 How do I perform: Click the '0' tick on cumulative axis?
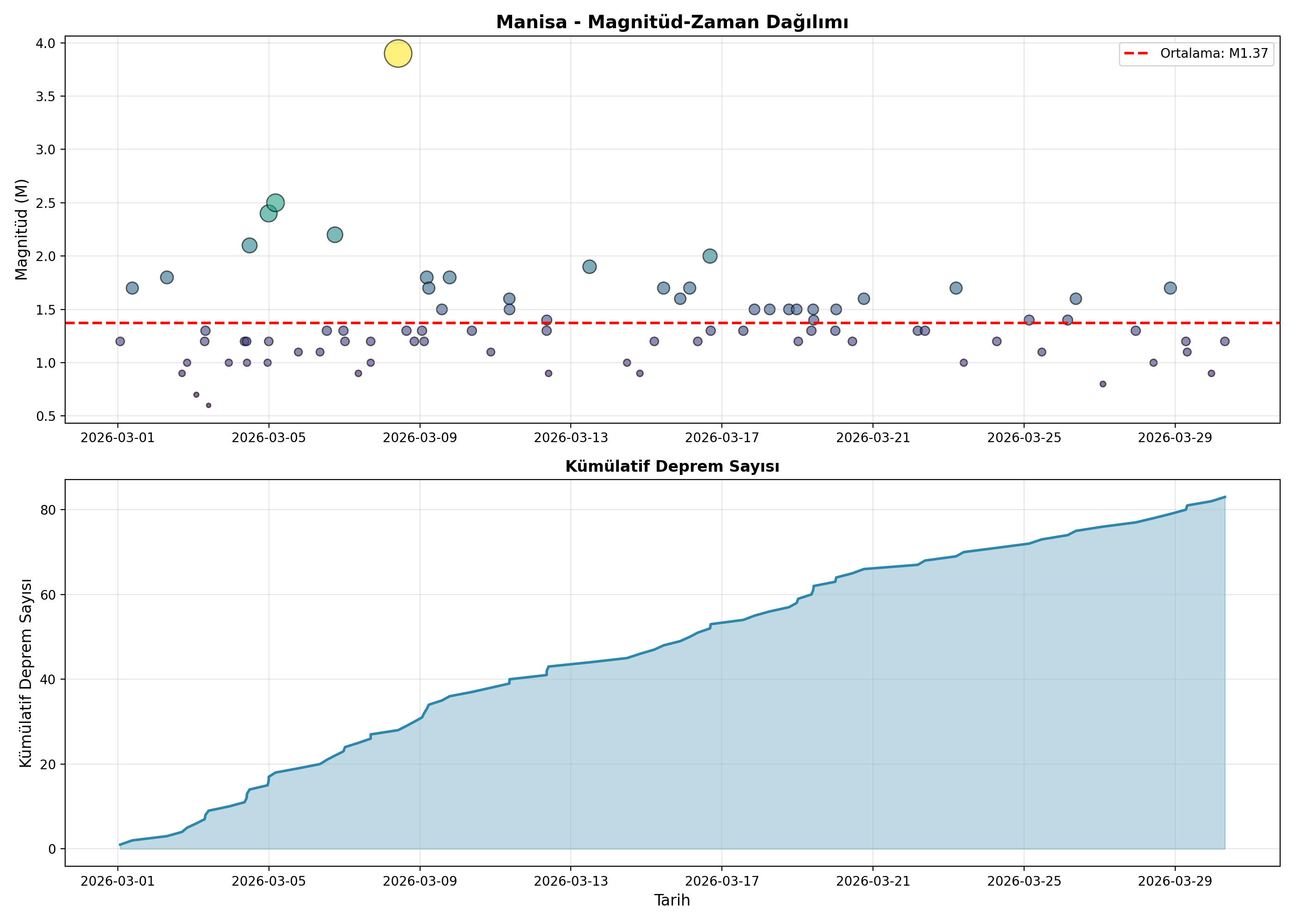(52, 849)
